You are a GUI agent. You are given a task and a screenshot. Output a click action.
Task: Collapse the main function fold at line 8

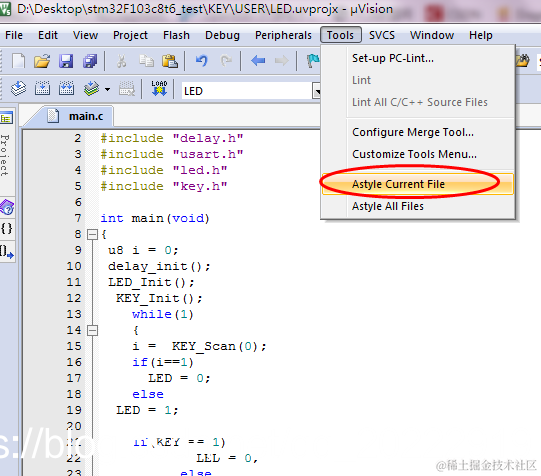point(92,235)
